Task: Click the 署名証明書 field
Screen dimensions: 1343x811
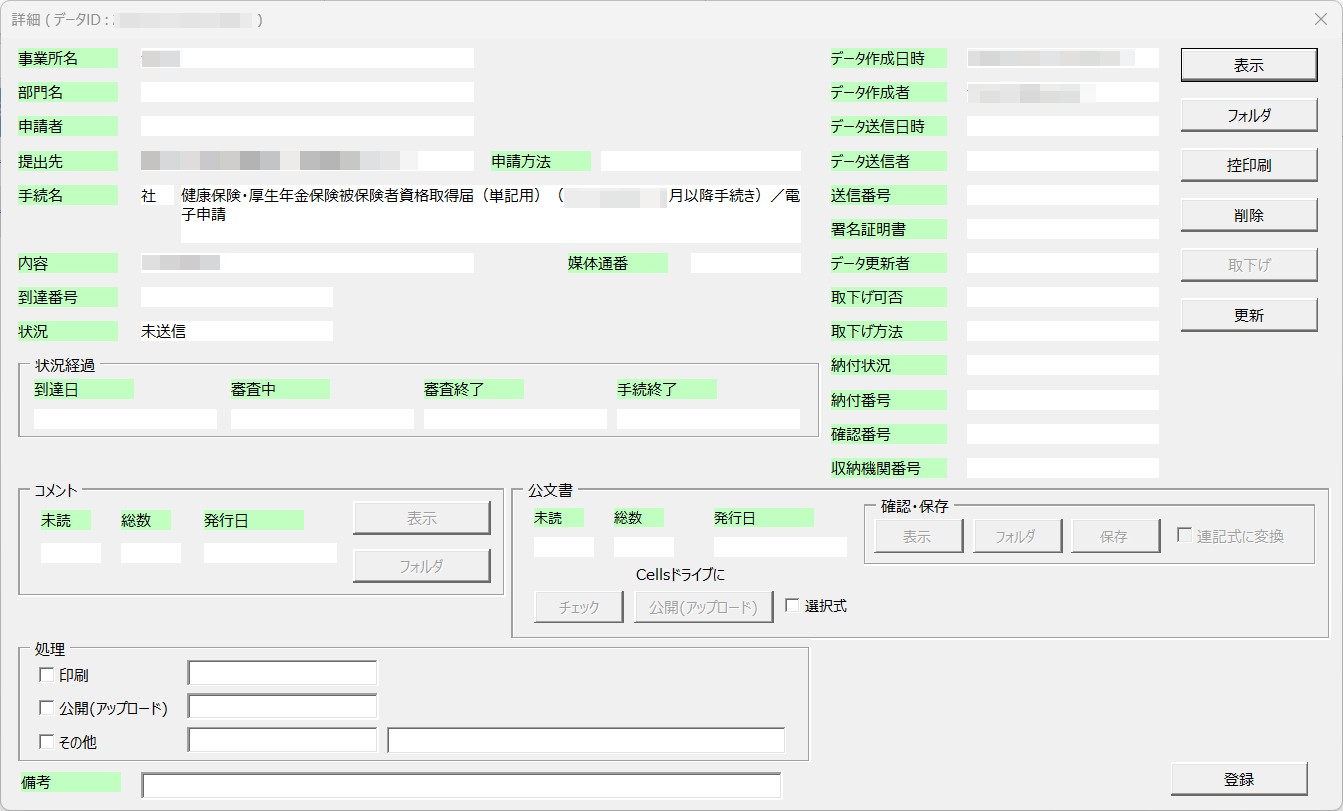Action: pos(1063,229)
